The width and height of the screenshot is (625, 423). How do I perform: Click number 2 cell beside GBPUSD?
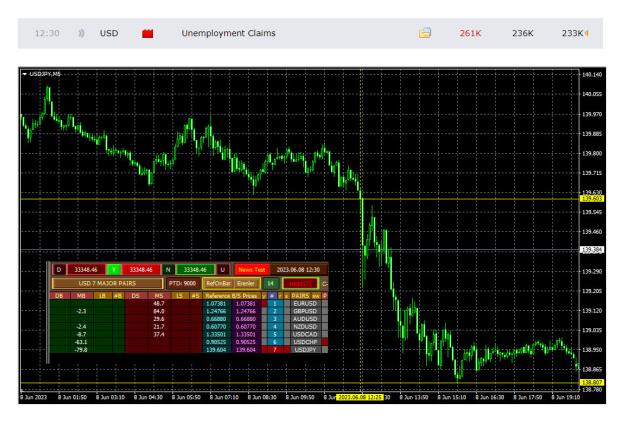pyautogui.click(x=275, y=311)
